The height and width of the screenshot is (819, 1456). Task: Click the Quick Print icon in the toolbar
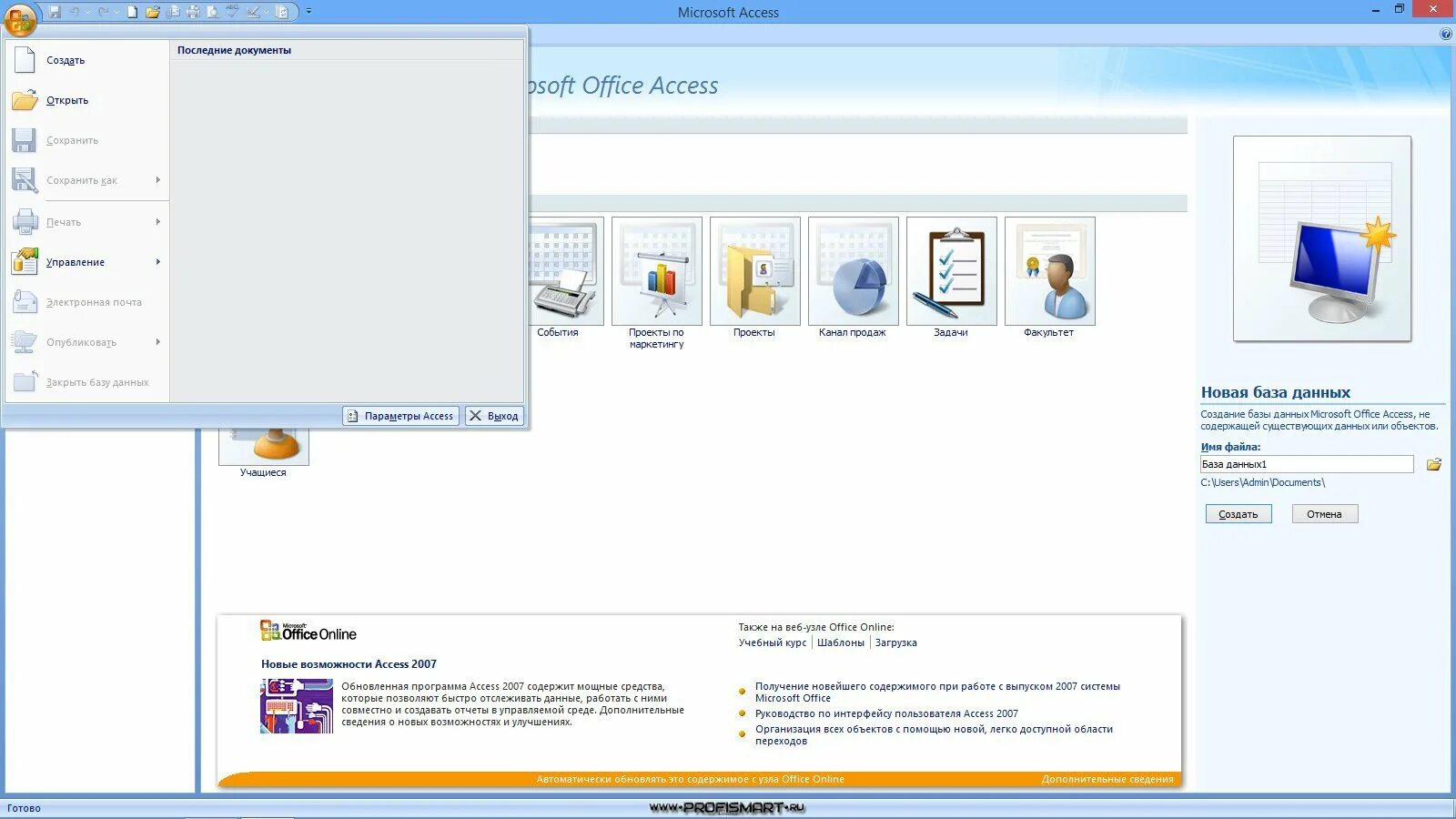pos(193,12)
